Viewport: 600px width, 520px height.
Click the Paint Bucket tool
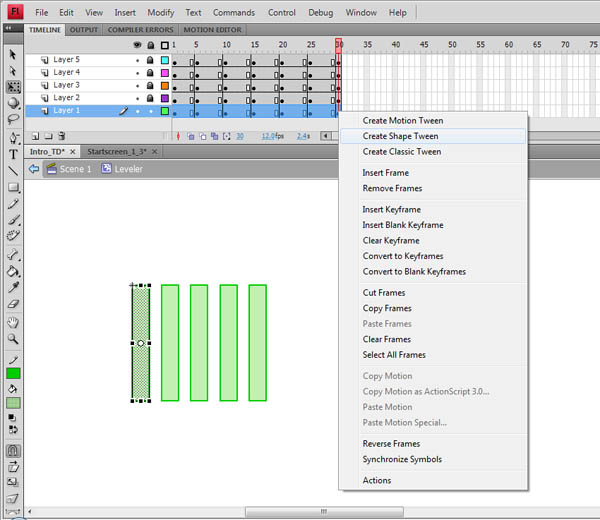(13, 271)
